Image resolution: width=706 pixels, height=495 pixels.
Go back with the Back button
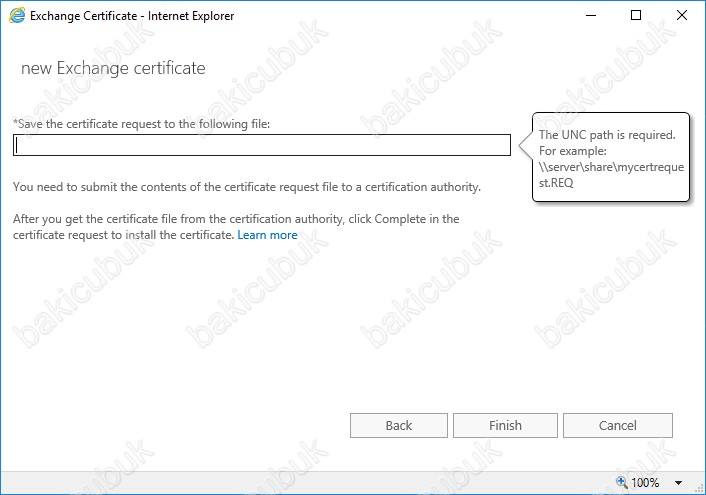pyautogui.click(x=398, y=426)
